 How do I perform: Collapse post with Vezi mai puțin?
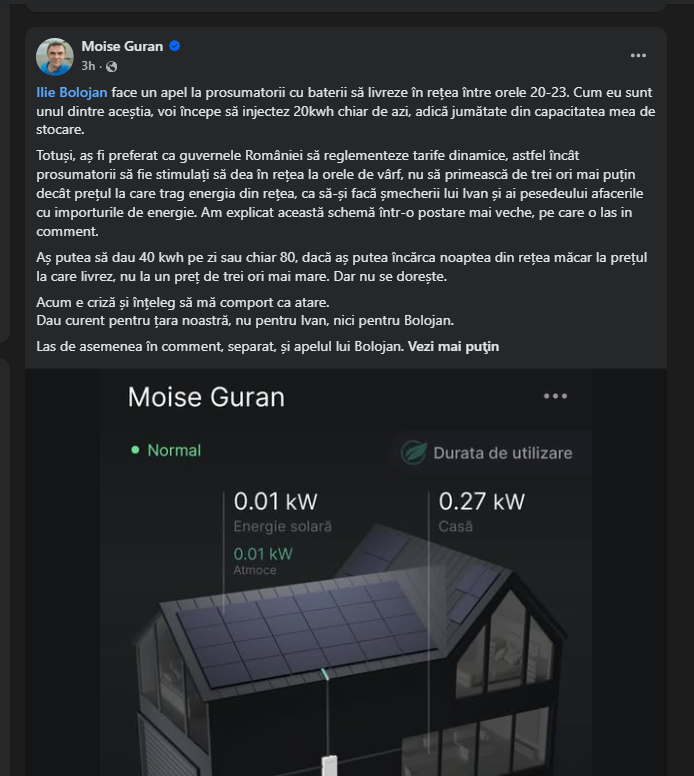pos(453,346)
